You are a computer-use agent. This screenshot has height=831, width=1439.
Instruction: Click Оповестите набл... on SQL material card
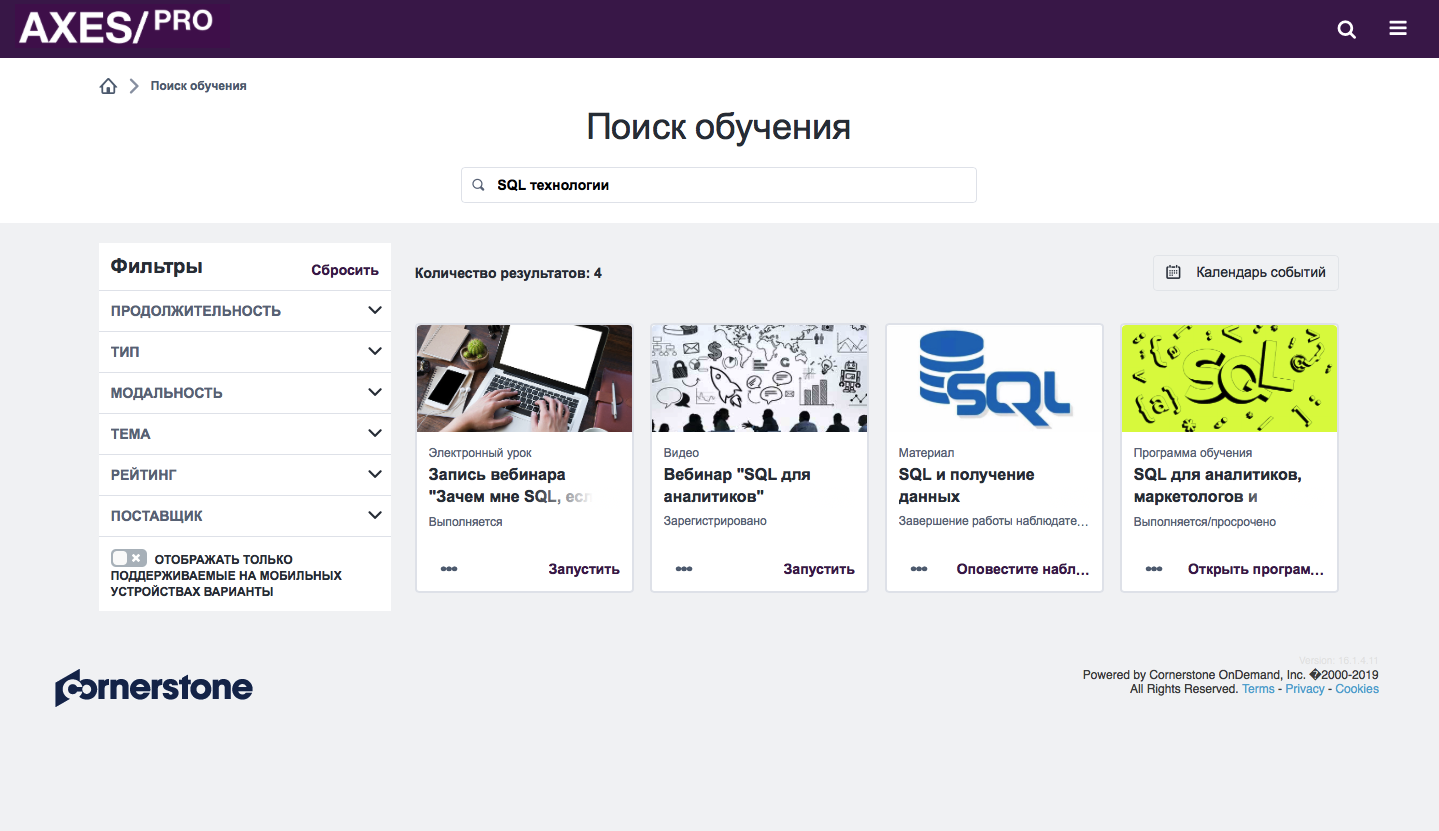tap(1023, 569)
